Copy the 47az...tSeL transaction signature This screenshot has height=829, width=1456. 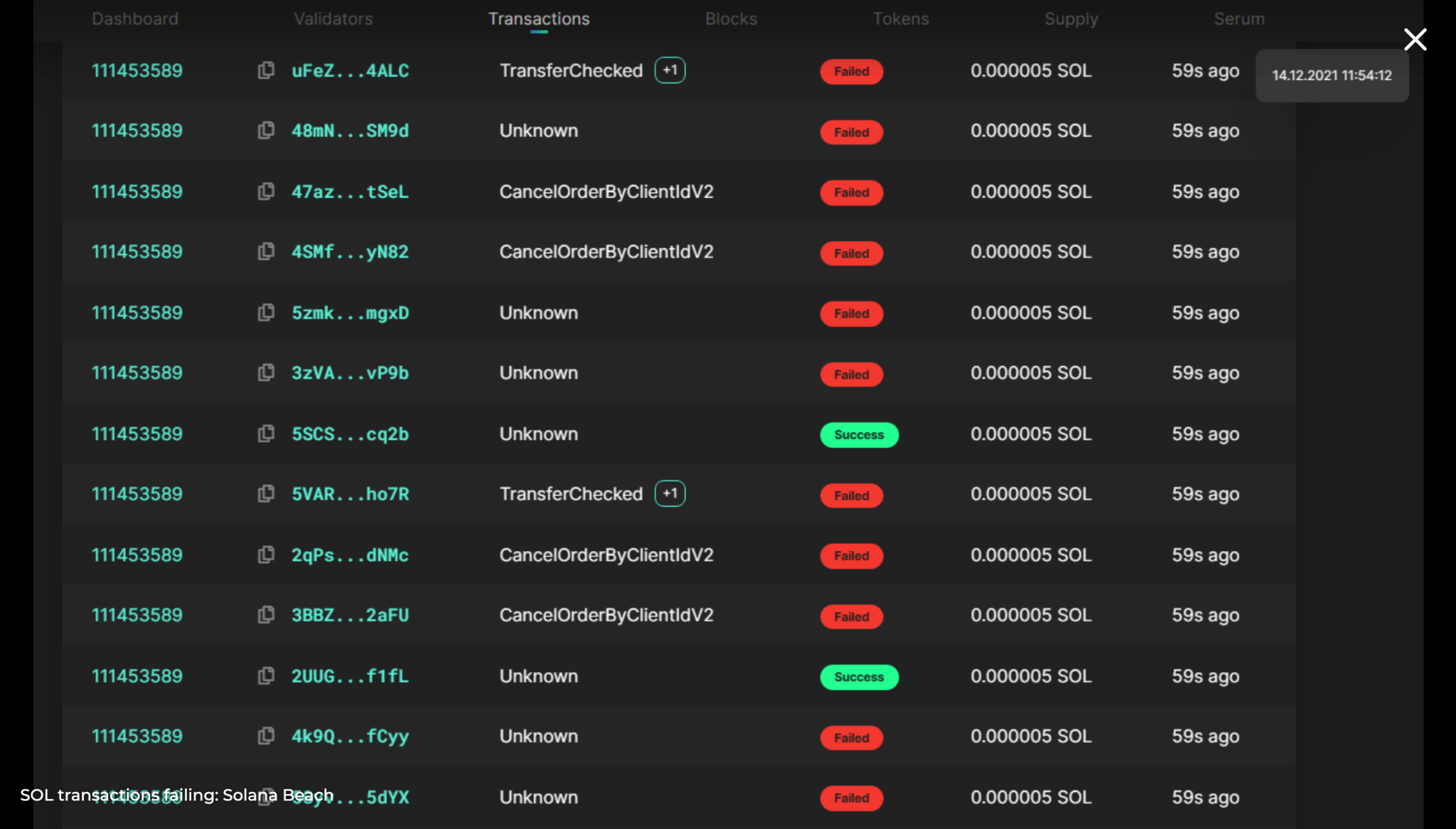coord(266,191)
